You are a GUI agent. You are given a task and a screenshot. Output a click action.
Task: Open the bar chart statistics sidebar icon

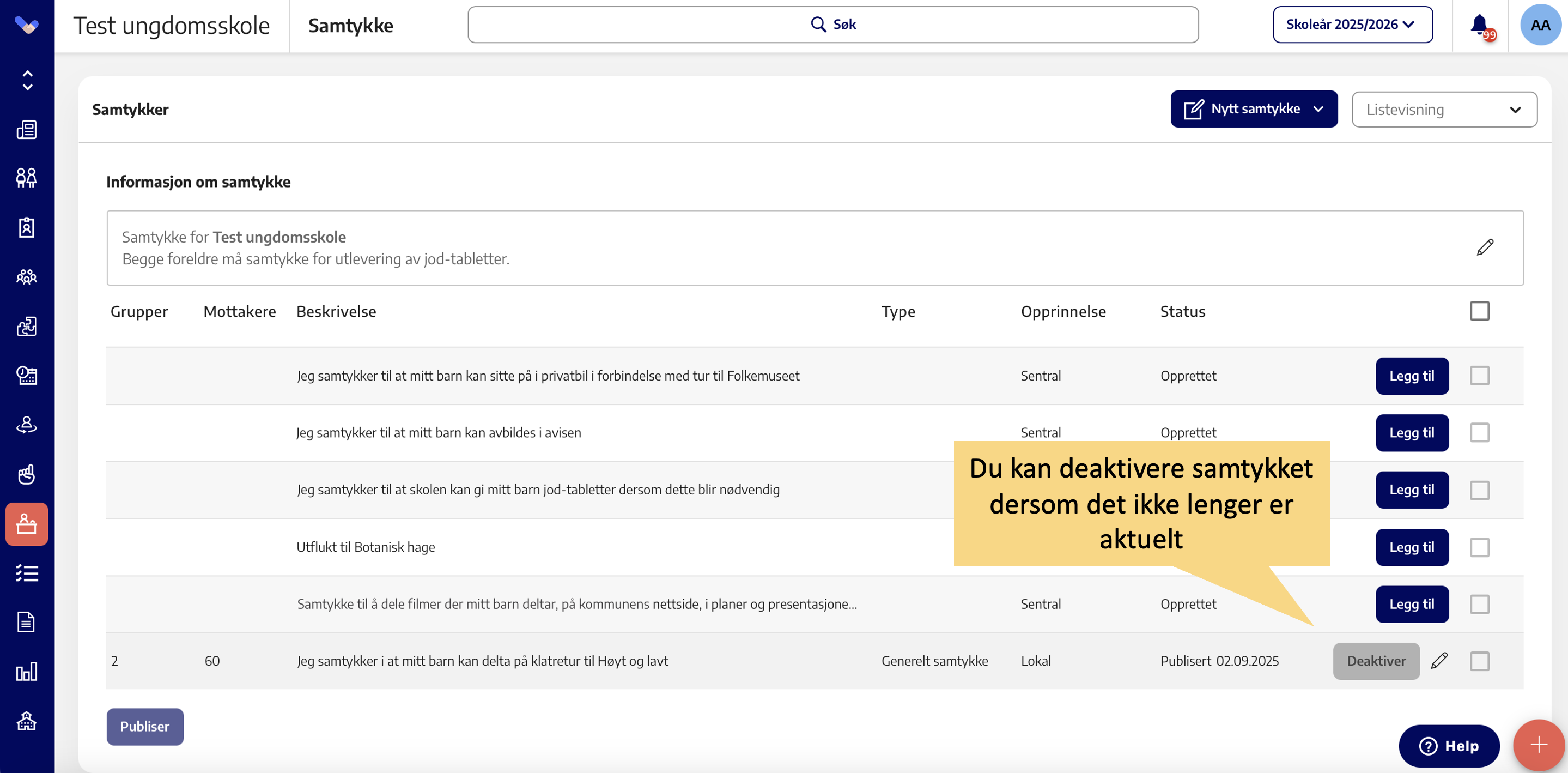pyautogui.click(x=27, y=672)
